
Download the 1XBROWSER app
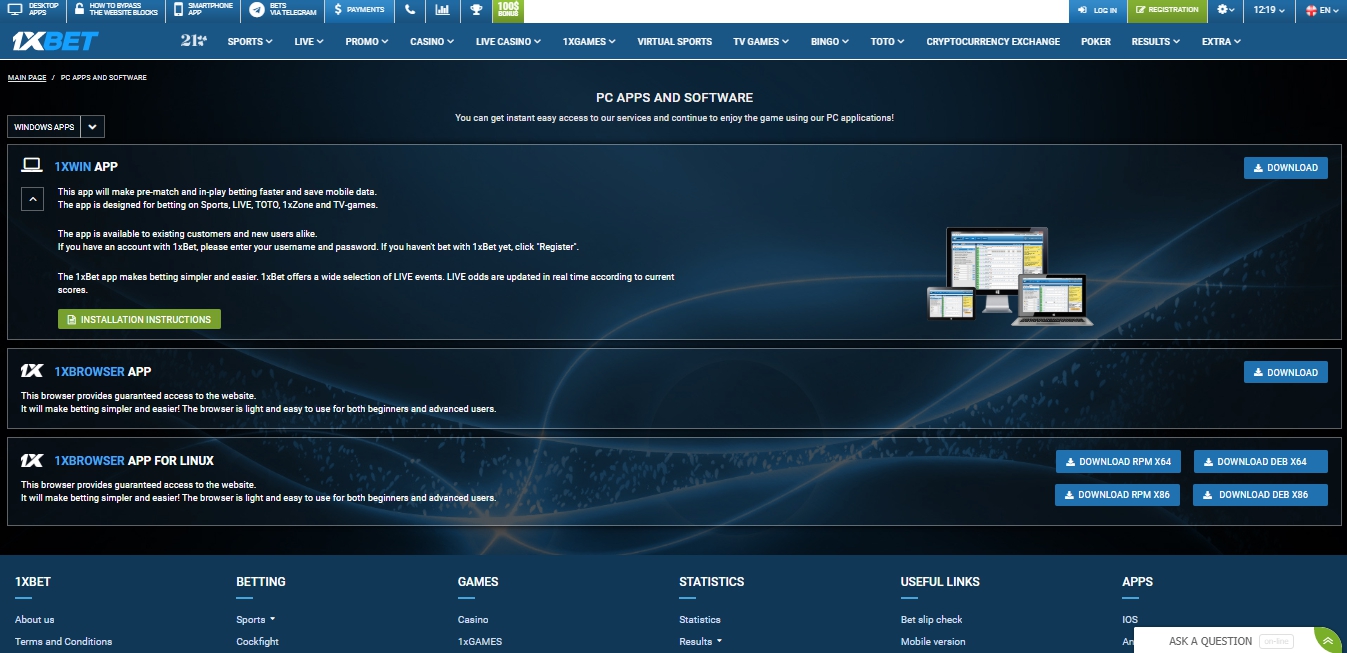pyautogui.click(x=1285, y=372)
